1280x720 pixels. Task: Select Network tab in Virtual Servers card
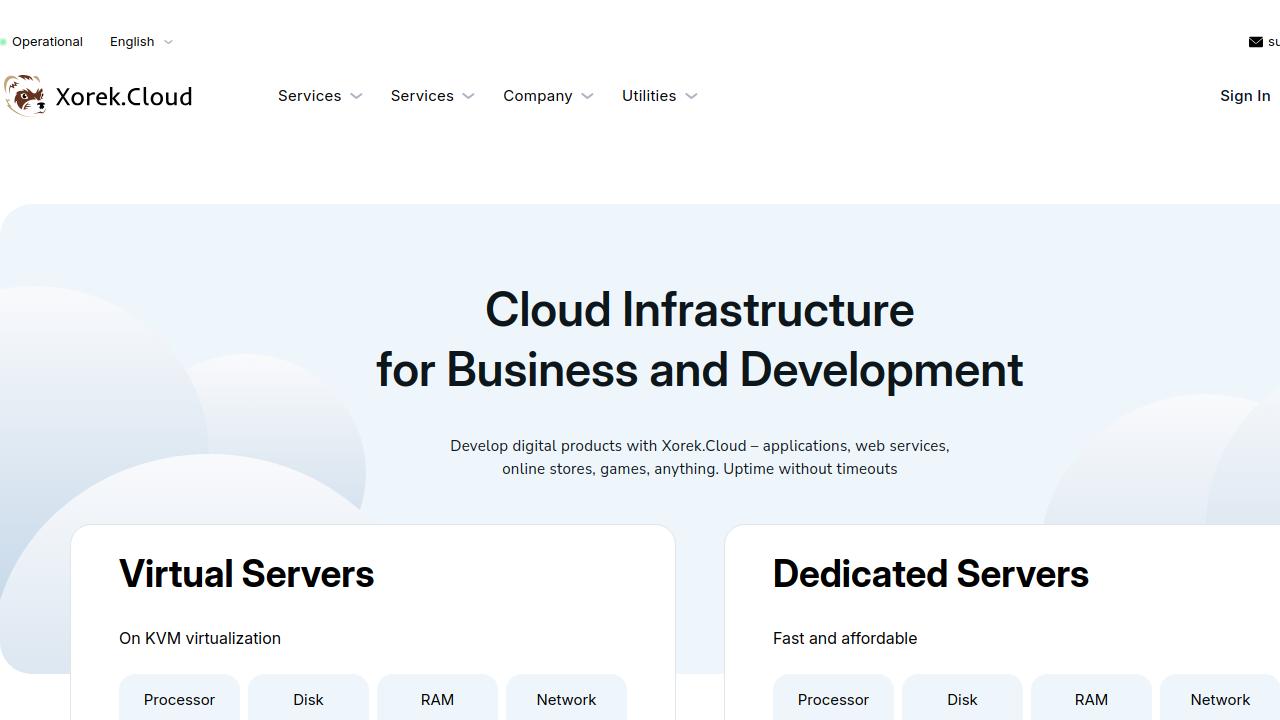pyautogui.click(x=566, y=698)
